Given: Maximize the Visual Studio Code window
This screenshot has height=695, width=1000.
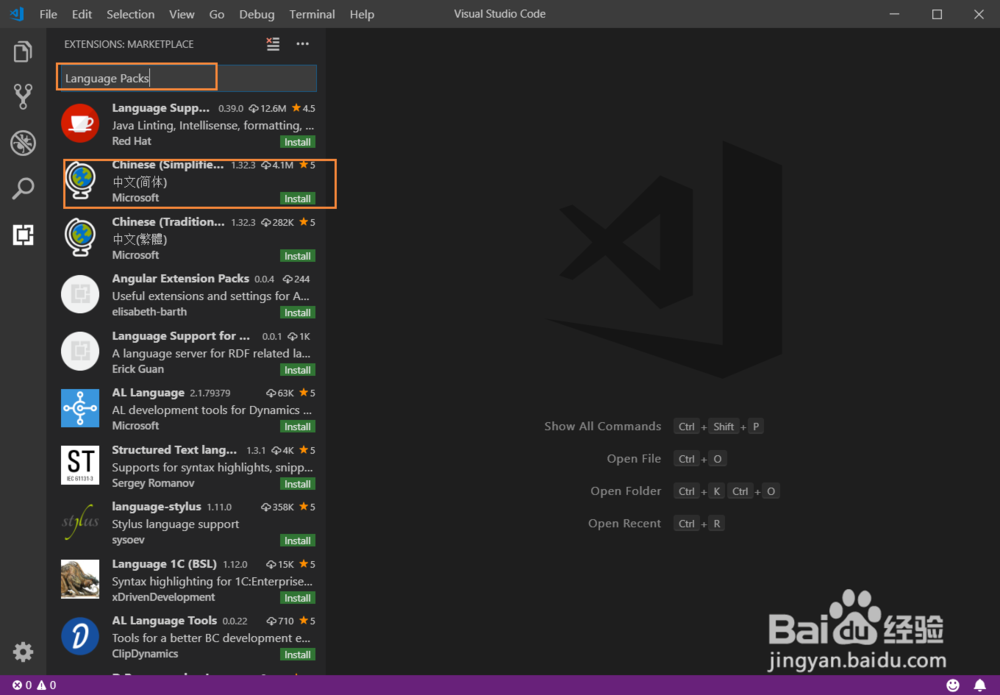Looking at the screenshot, I should [937, 14].
